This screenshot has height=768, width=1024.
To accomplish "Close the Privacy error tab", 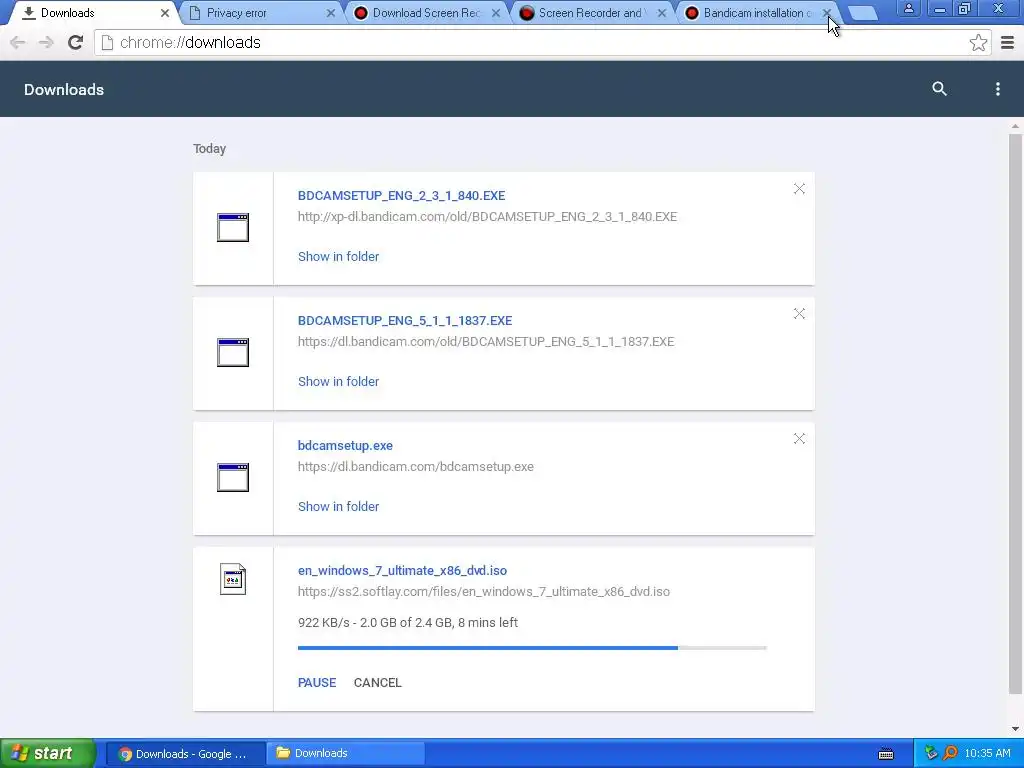I will coord(330,13).
